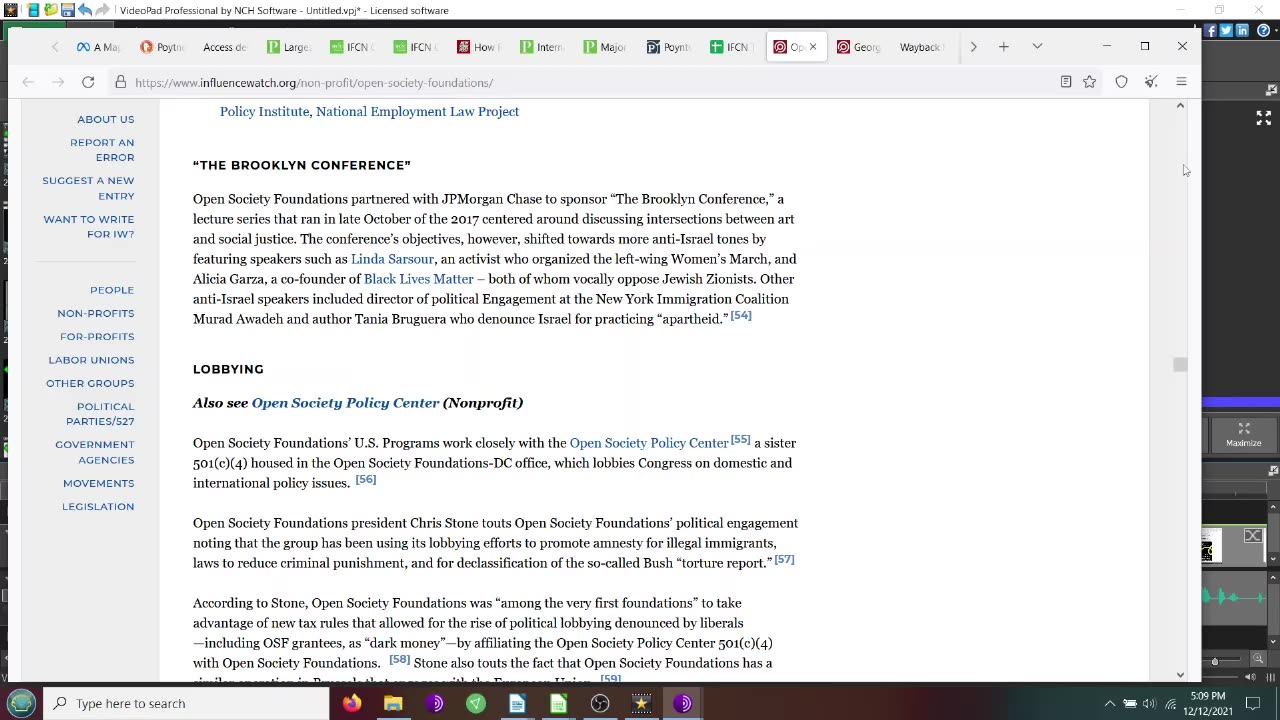The image size is (1280, 720).
Task: Switch to the 'Access de' tab
Action: [224, 47]
